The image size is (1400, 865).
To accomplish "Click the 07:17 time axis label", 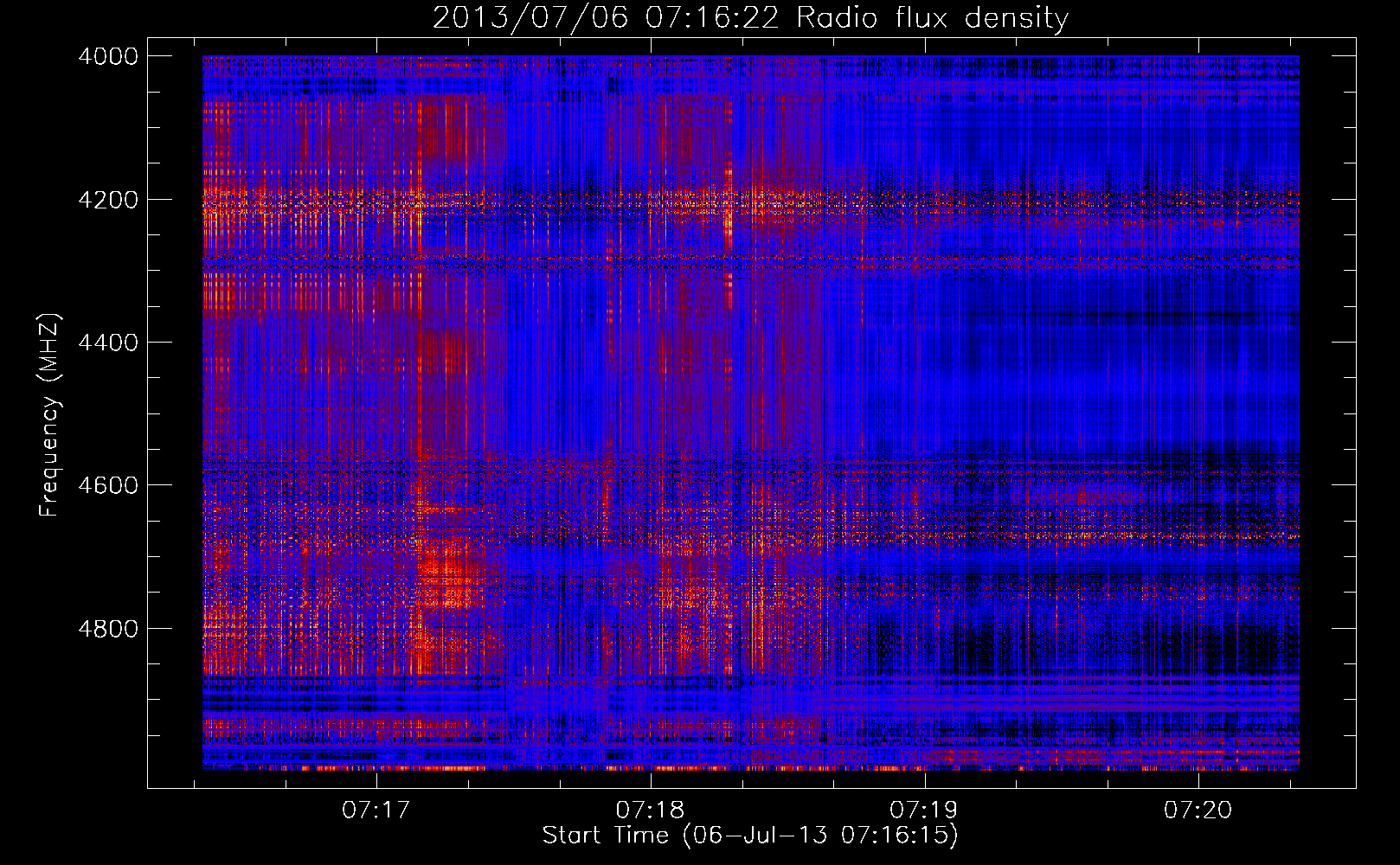I will click(376, 810).
